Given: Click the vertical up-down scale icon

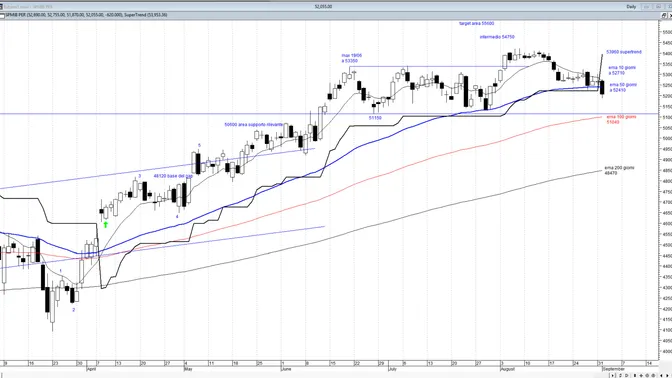Looking at the screenshot, I should tap(620, 375).
